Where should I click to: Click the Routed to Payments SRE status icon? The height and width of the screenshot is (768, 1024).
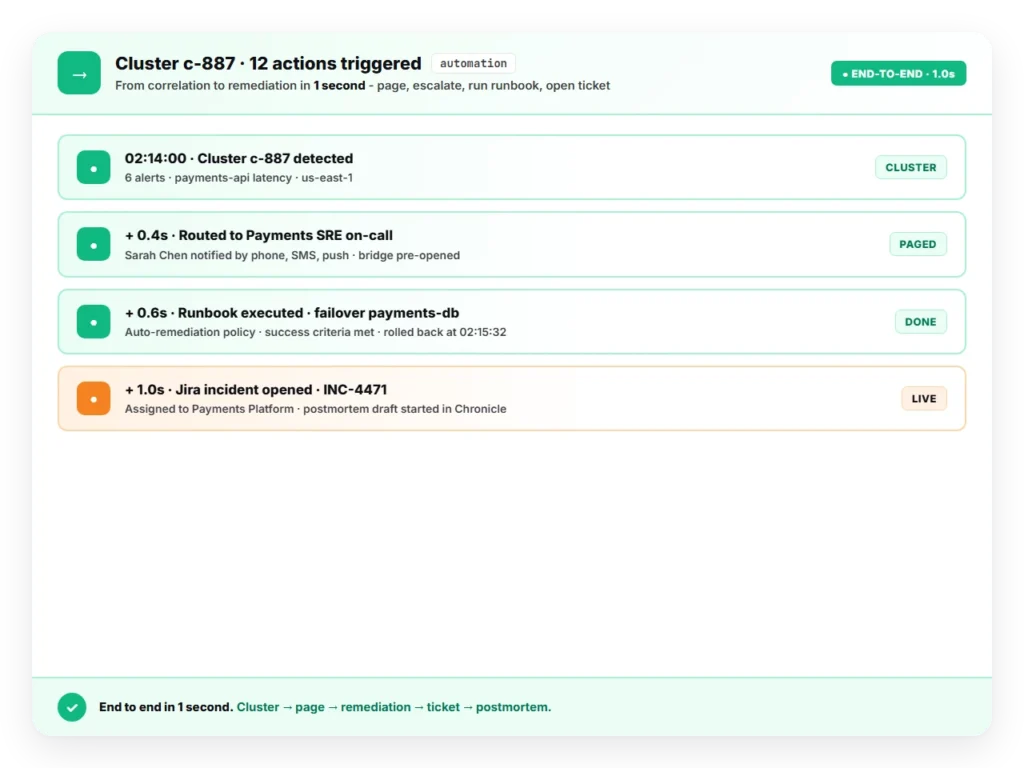[x=93, y=244]
